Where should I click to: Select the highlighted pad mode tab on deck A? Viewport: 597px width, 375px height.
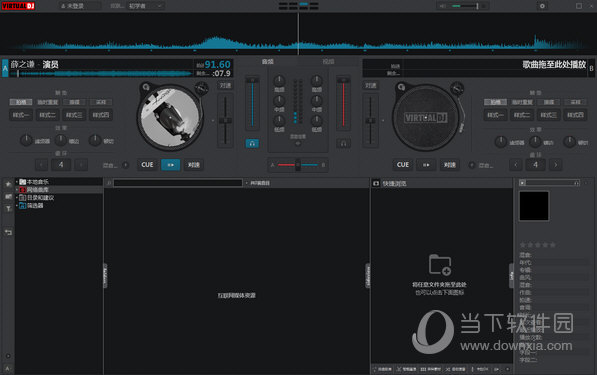(x=21, y=102)
